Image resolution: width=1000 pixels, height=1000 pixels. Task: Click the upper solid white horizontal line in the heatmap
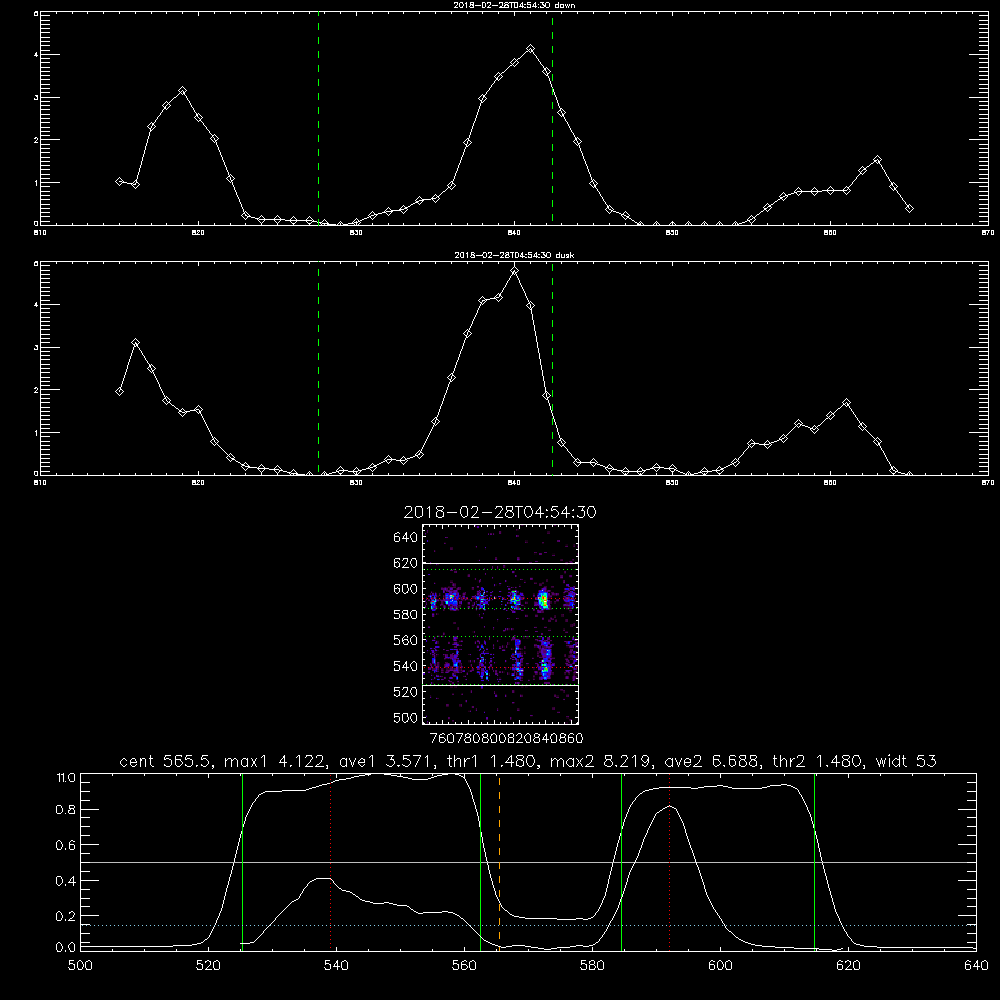500,564
